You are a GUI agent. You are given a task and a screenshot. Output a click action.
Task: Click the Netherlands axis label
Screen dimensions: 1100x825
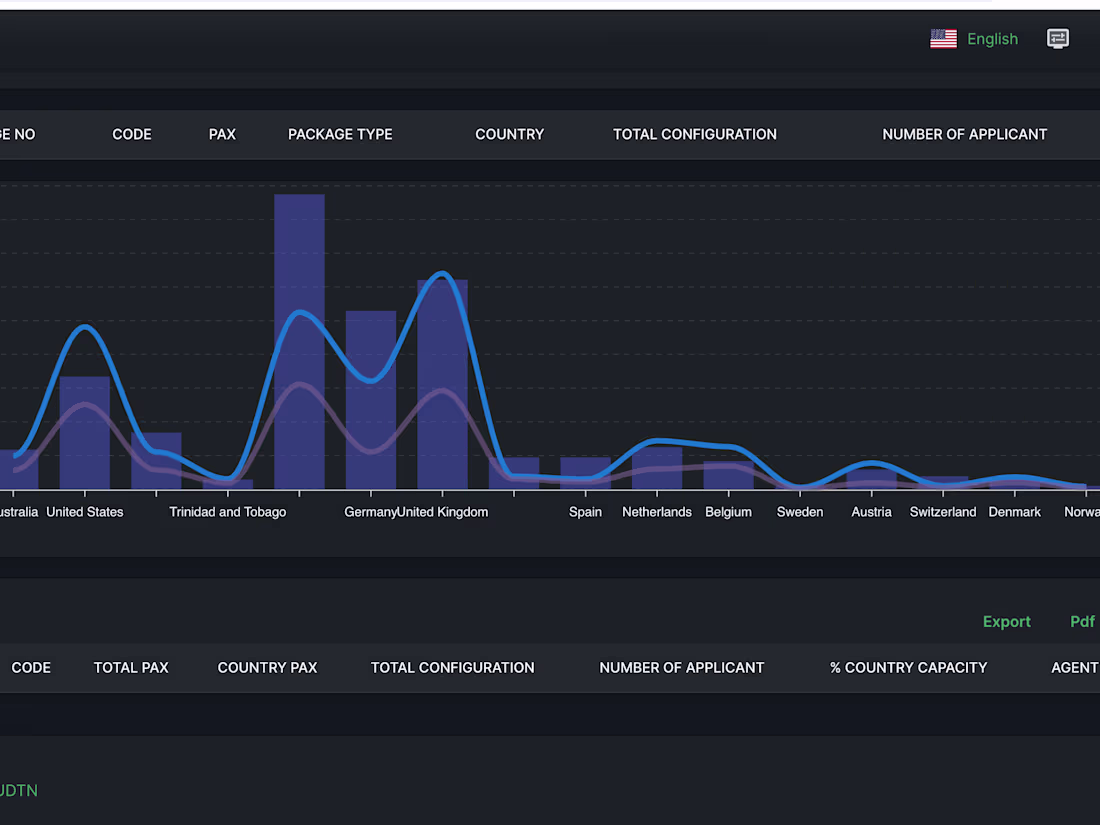click(x=657, y=512)
